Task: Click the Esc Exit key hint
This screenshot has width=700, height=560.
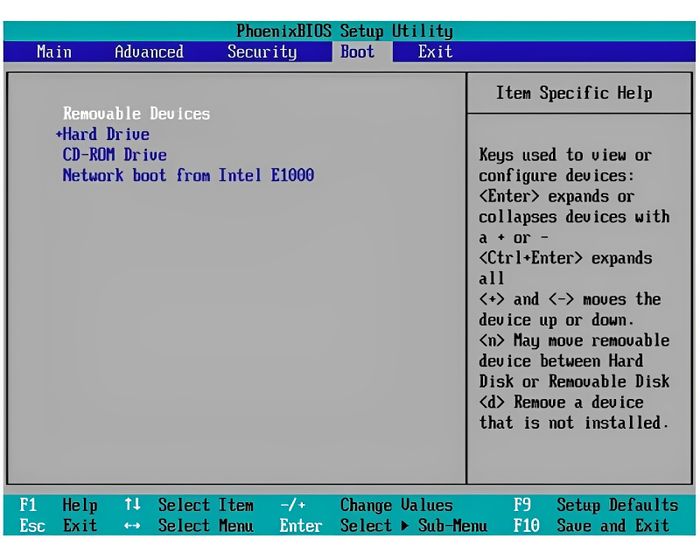Action: tap(58, 526)
